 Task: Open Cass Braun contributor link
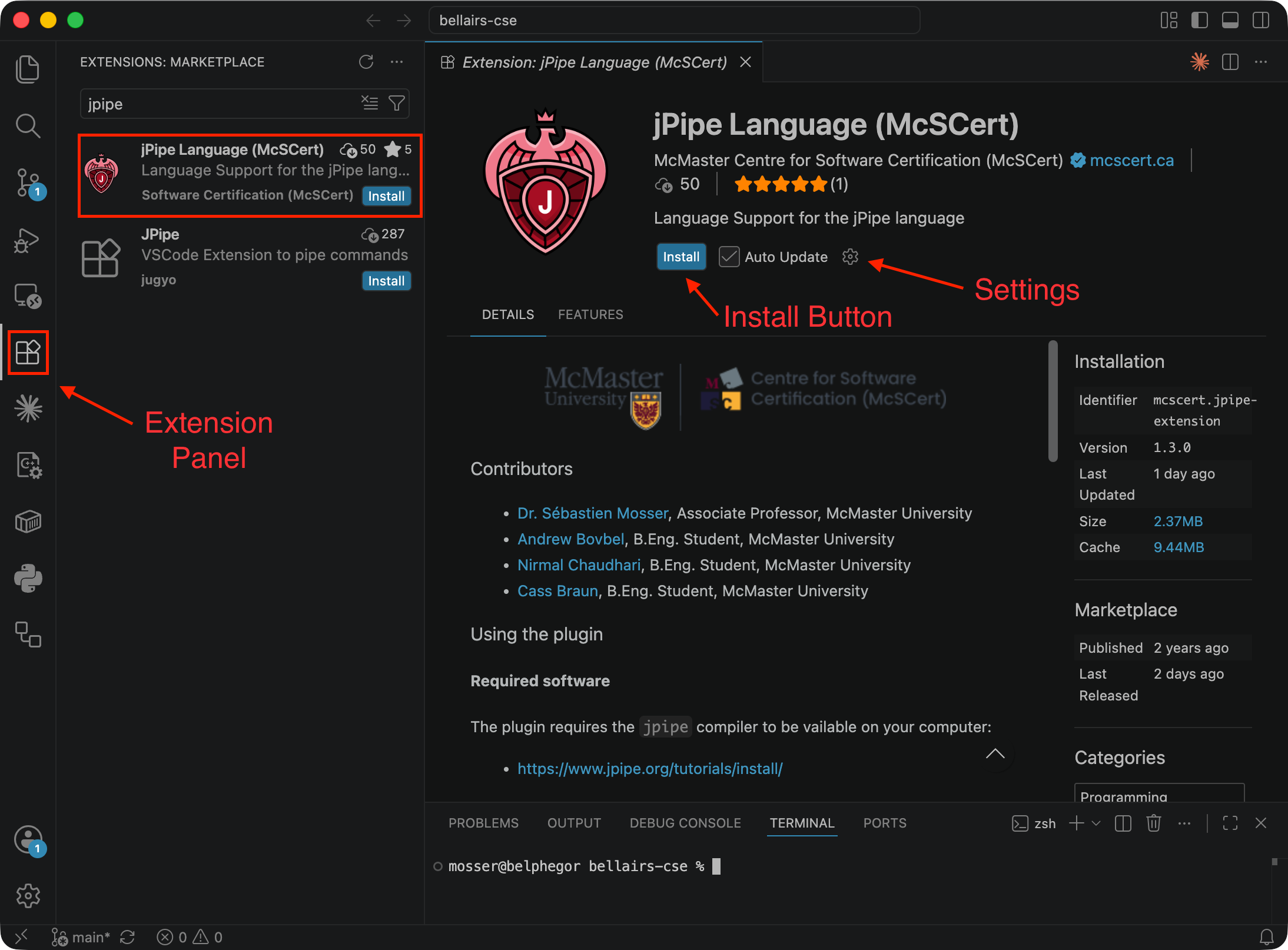[x=558, y=591]
